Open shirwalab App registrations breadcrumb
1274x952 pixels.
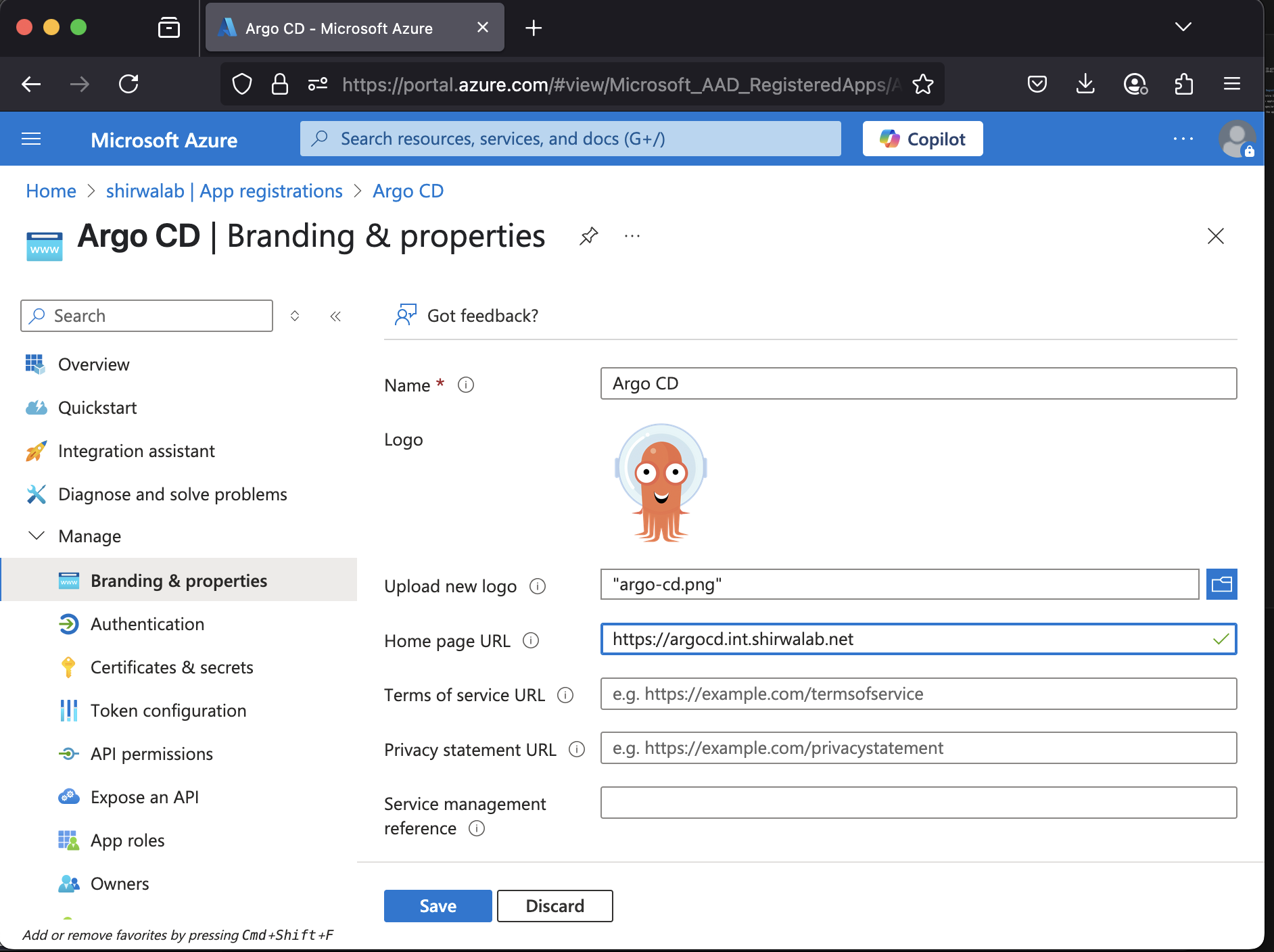pos(224,191)
